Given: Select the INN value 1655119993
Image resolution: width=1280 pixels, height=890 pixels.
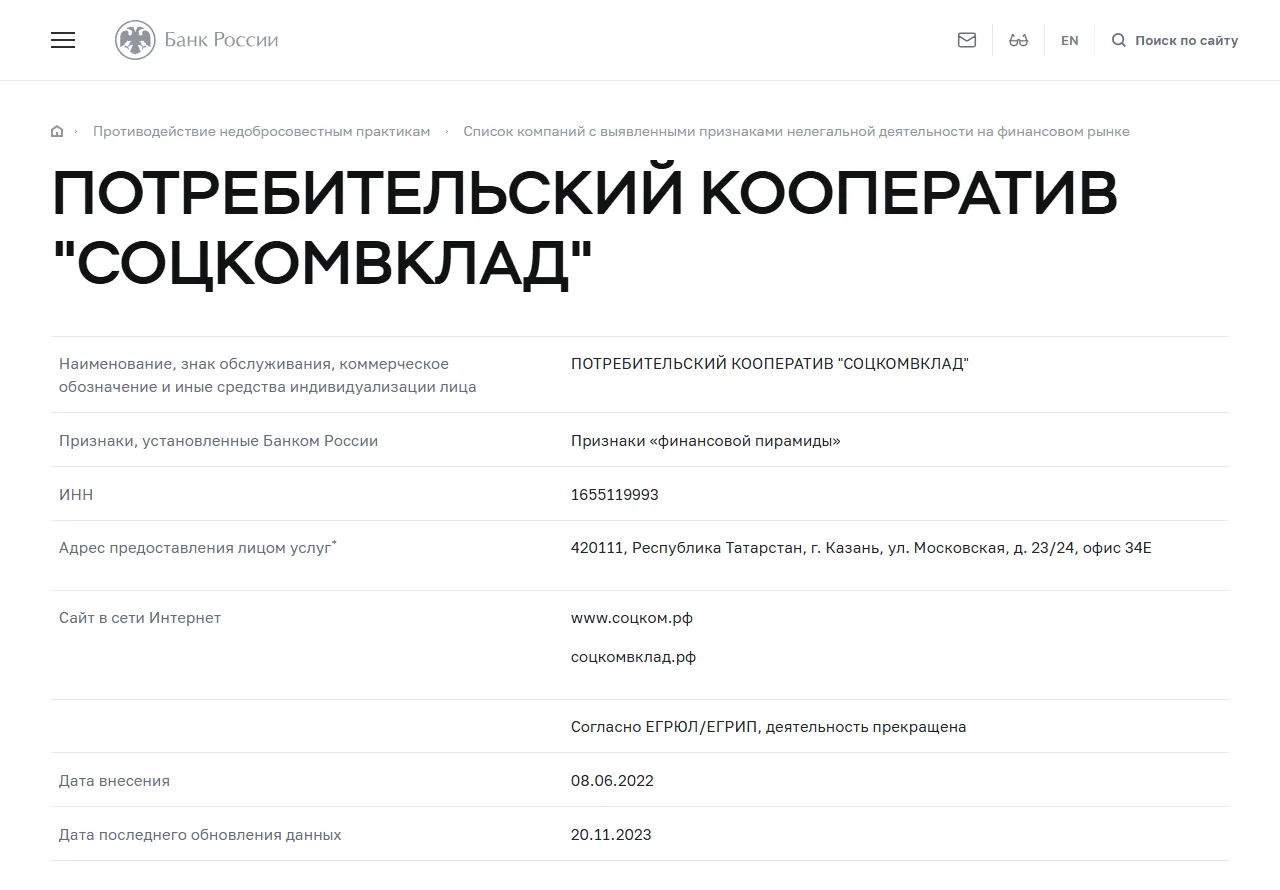Looking at the screenshot, I should click(x=615, y=494).
